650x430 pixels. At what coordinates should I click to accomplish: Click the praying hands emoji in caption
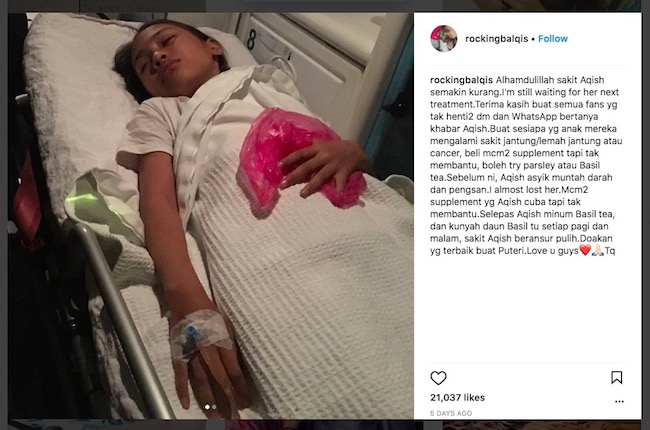tap(597, 250)
